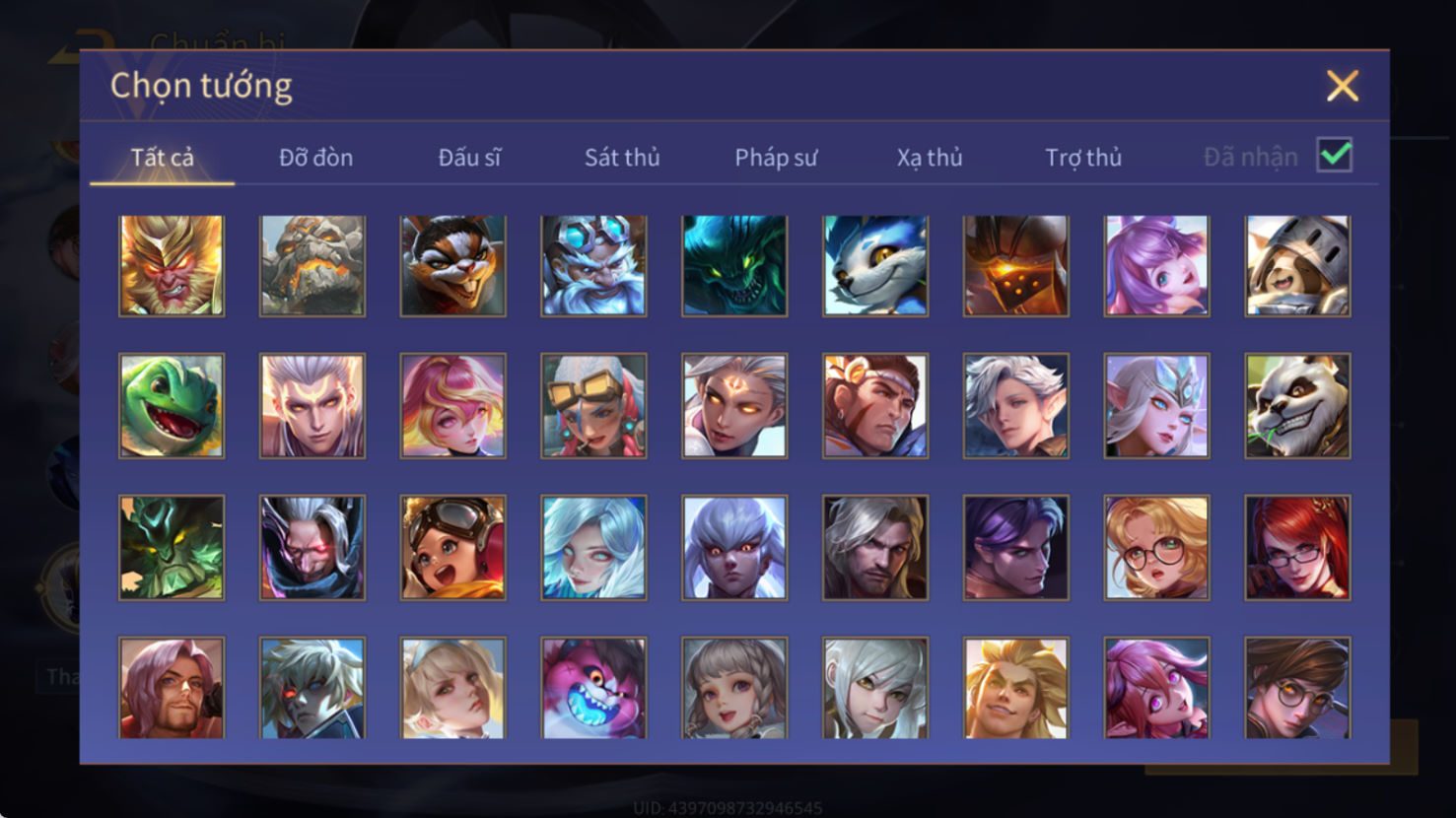Toggle the Đã nhận checkbox
This screenshot has width=1456, height=818.
tap(1335, 156)
